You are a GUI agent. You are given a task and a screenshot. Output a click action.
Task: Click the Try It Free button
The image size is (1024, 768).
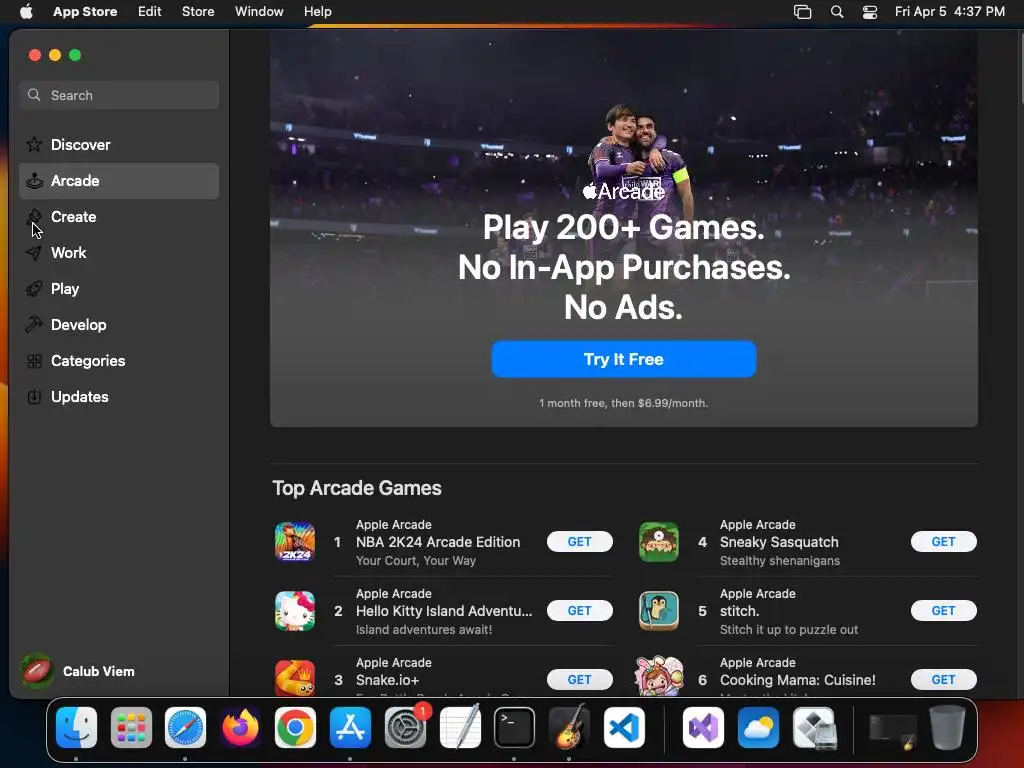624,359
